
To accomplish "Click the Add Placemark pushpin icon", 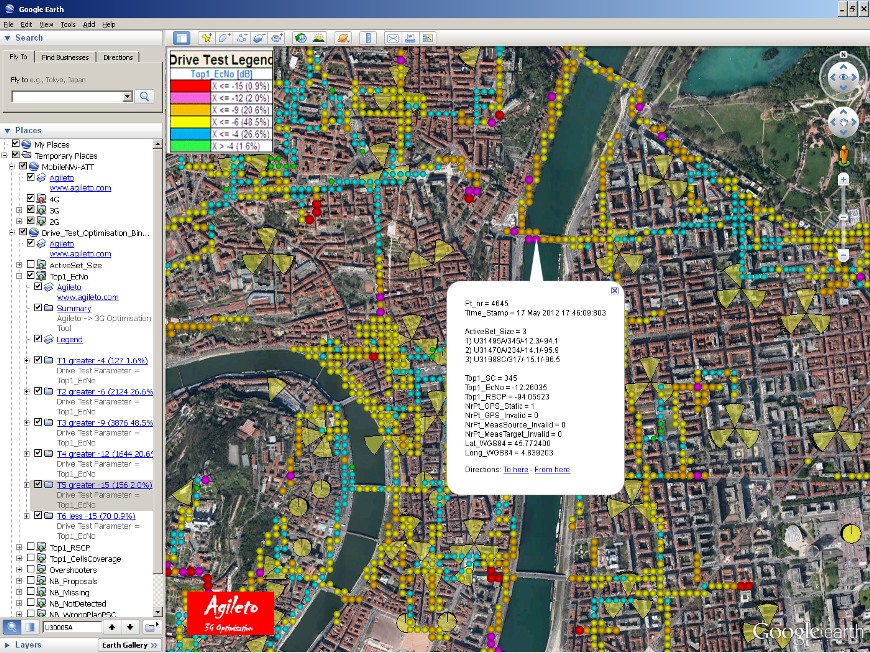I will (x=207, y=38).
